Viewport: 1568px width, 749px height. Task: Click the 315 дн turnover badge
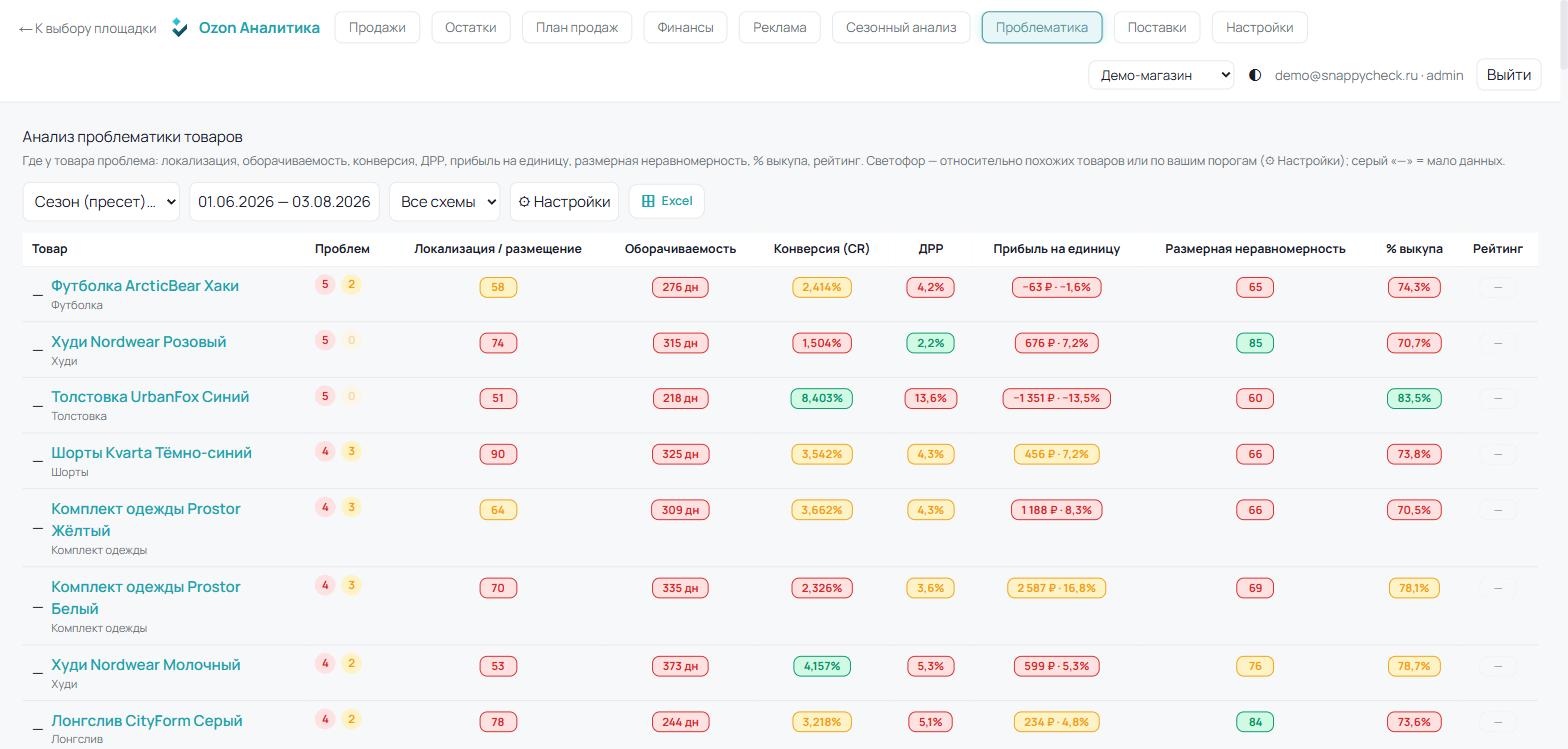pos(680,343)
